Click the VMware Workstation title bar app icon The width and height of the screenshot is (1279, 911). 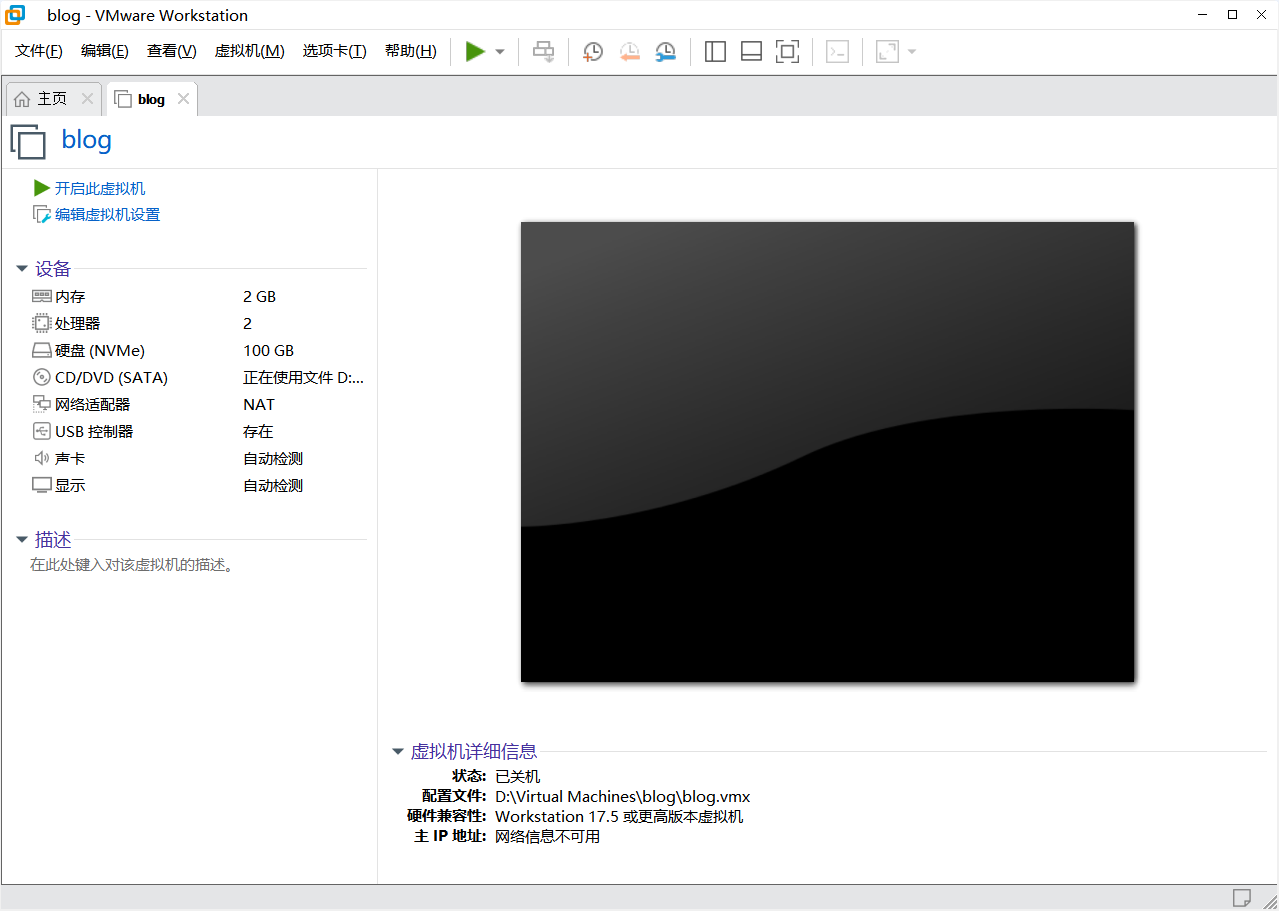tap(15, 14)
